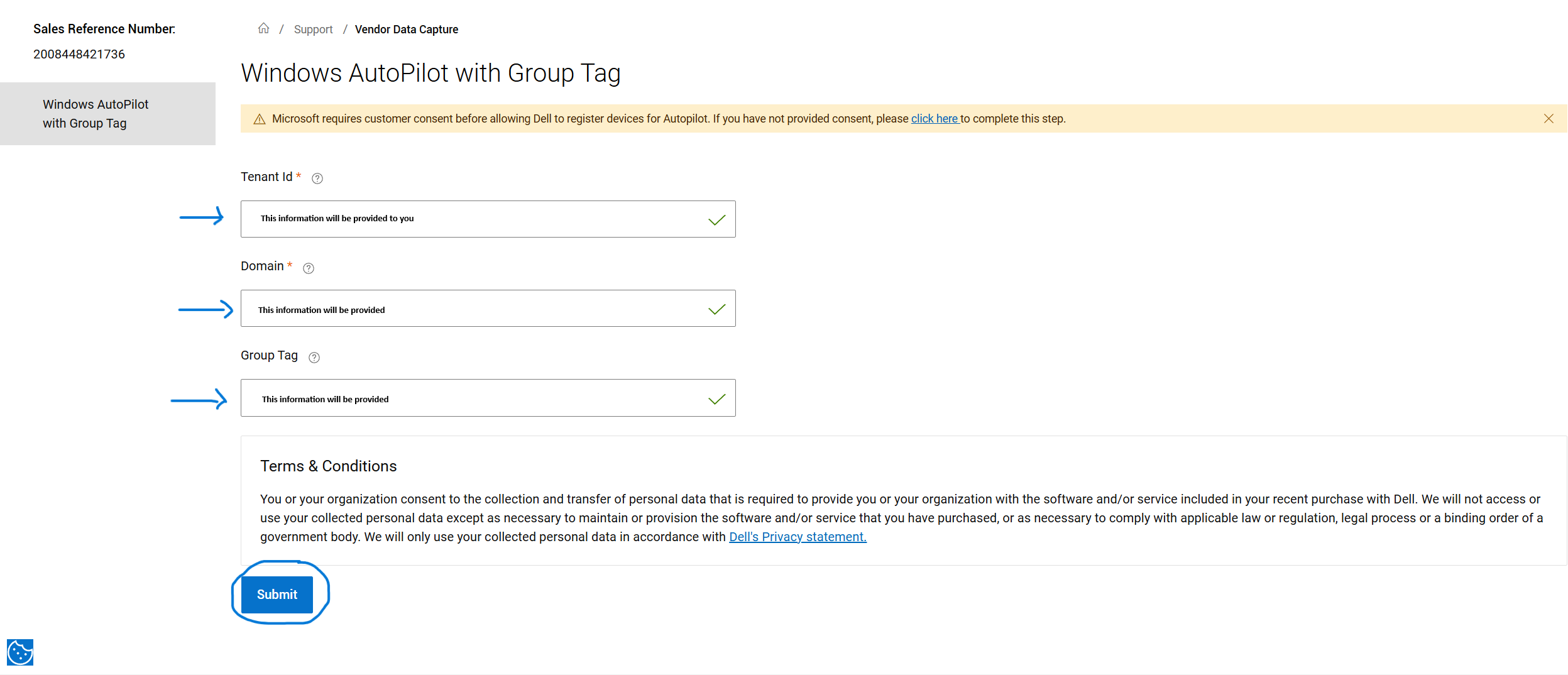Screen dimensions: 1568x675
Task: Open cookie preferences icon
Action: click(x=20, y=652)
